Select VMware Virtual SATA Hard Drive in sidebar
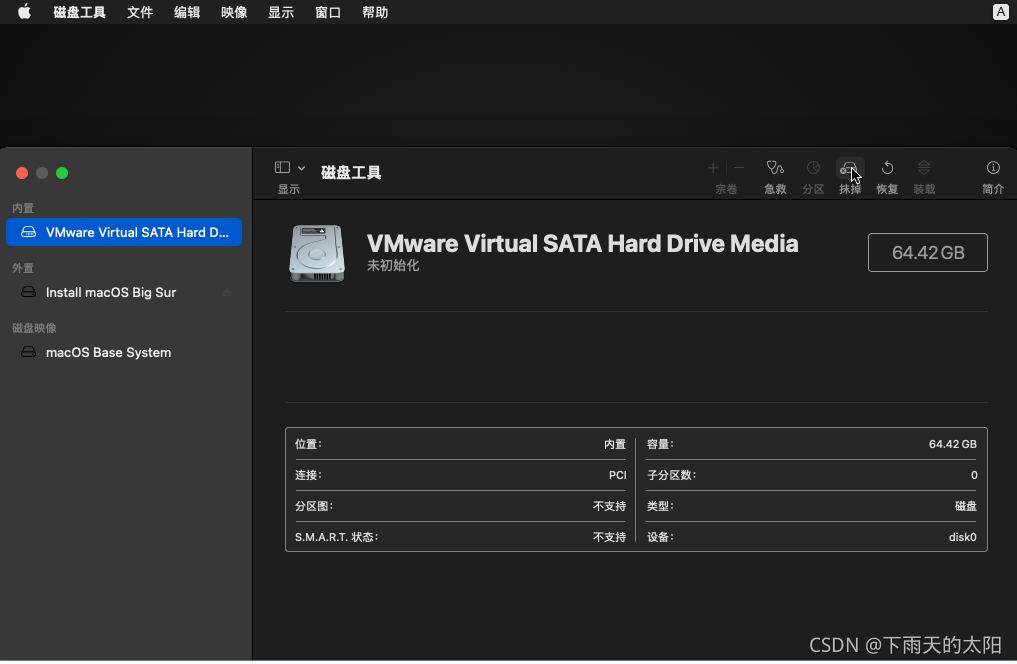The width and height of the screenshot is (1017, 664). click(124, 232)
